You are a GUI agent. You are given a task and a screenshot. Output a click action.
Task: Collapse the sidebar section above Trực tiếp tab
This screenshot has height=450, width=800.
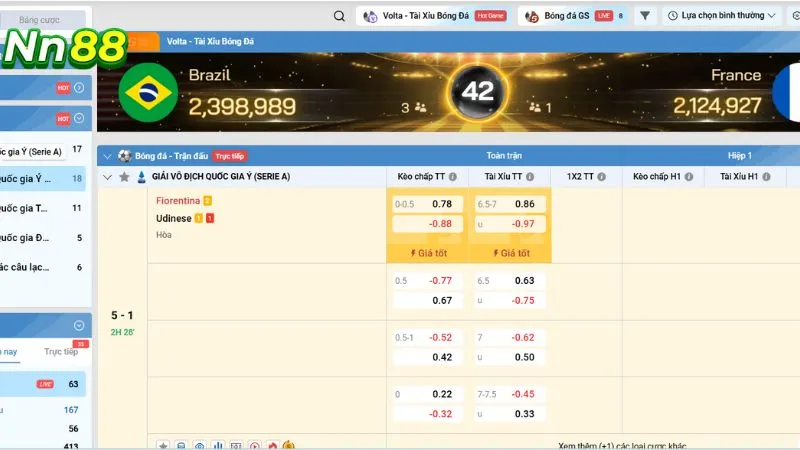click(78, 325)
